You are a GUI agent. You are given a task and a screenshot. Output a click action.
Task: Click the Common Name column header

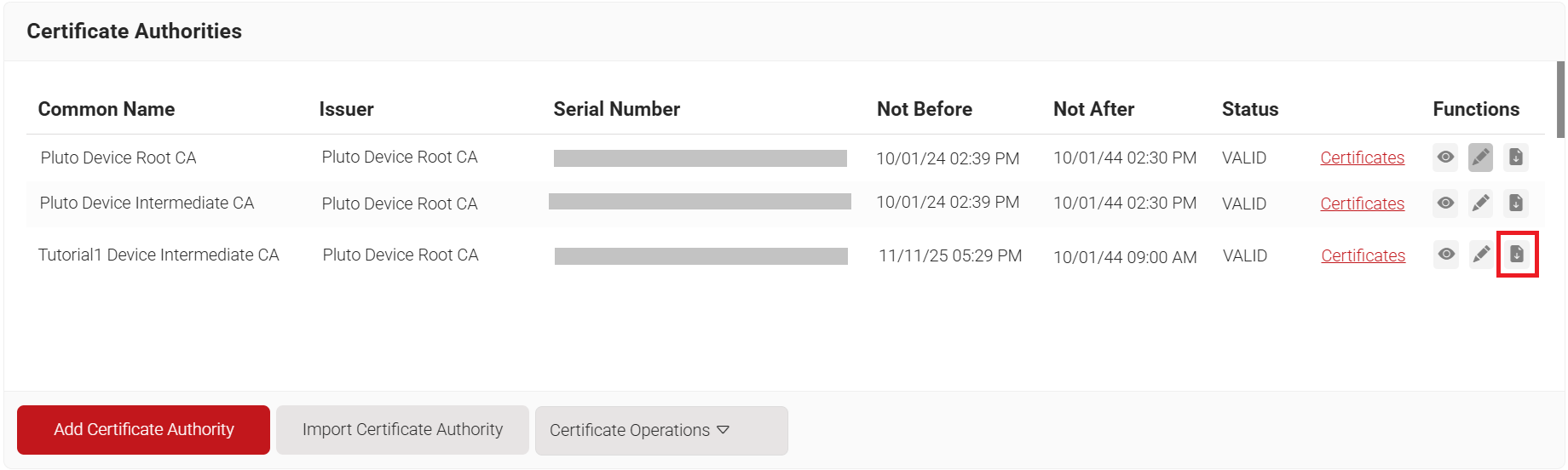pyautogui.click(x=107, y=110)
